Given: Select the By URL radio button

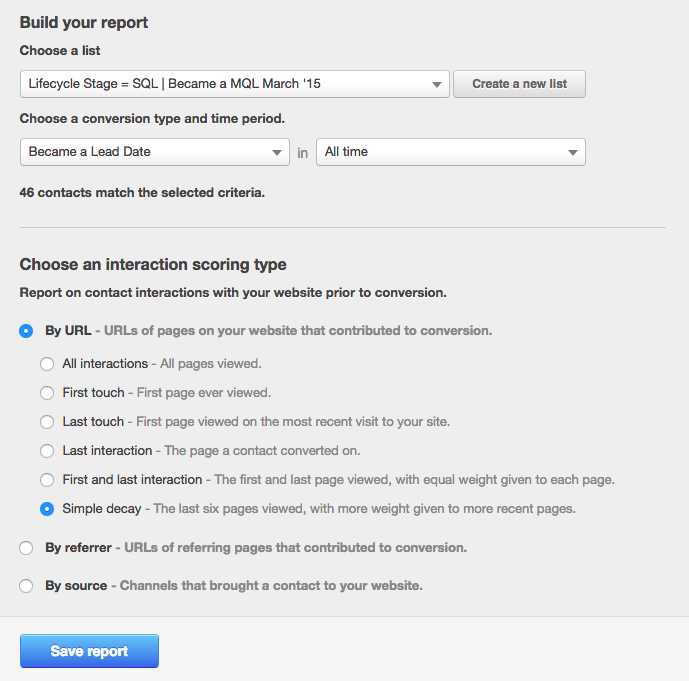Looking at the screenshot, I should [x=27, y=331].
